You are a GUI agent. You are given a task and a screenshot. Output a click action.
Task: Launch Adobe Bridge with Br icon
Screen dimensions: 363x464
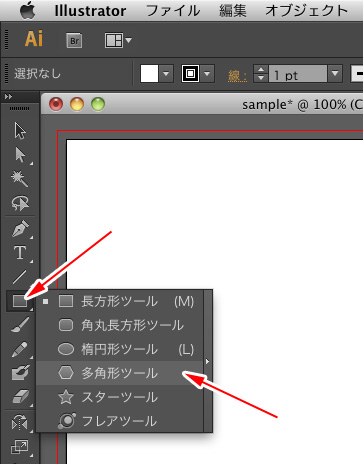74,41
